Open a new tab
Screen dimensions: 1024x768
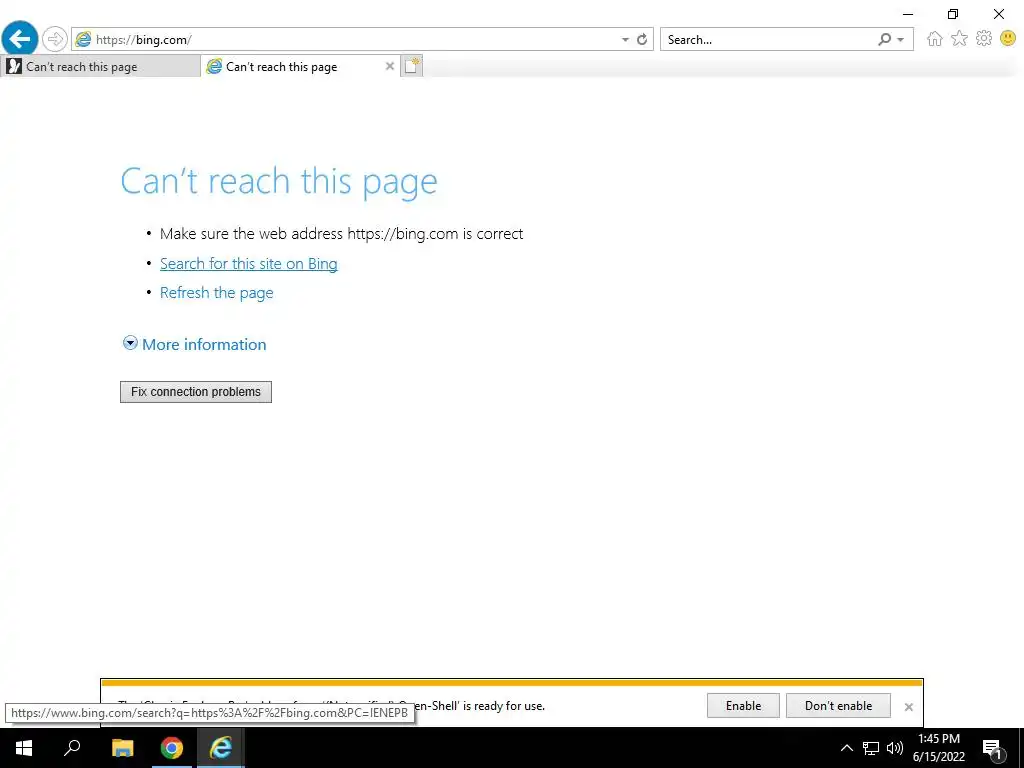pos(411,66)
